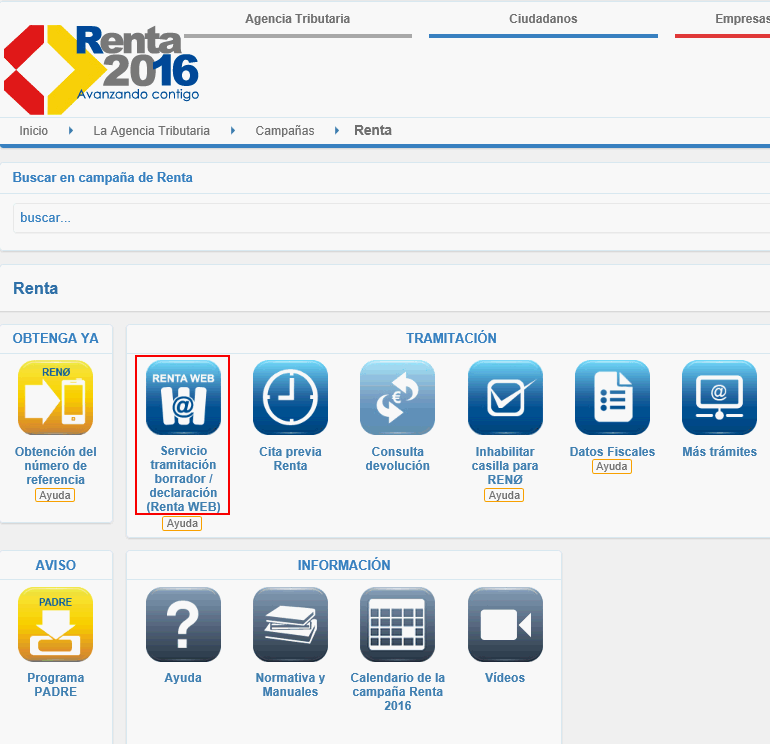This screenshot has height=744, width=770.
Task: Click the Renta breadcrumb item
Action: (373, 131)
